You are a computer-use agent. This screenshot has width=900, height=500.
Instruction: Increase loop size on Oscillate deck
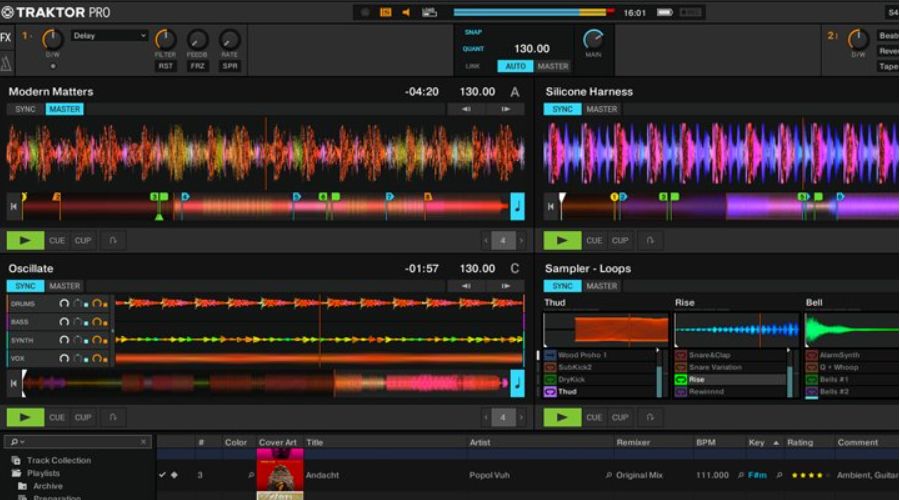[521, 417]
